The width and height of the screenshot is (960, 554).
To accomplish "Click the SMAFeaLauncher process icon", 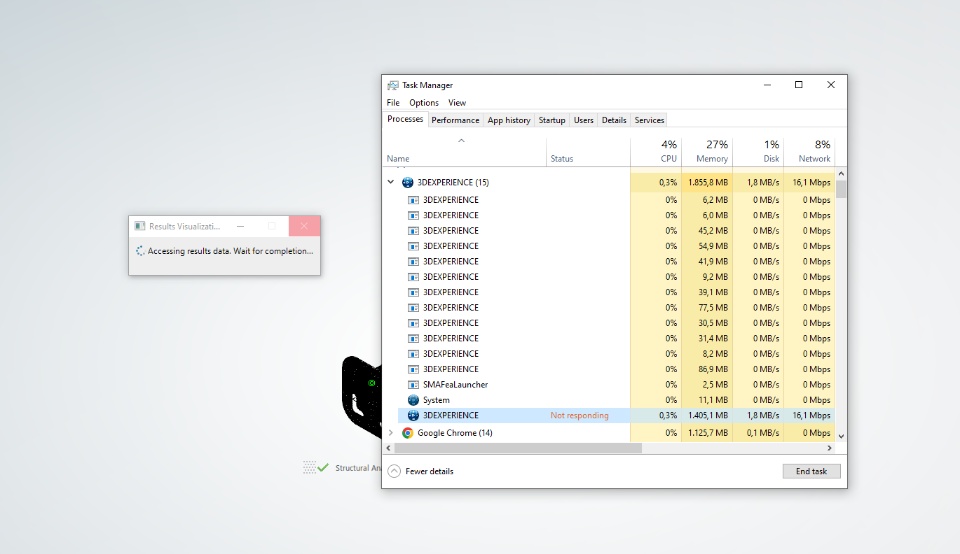I will click(413, 384).
